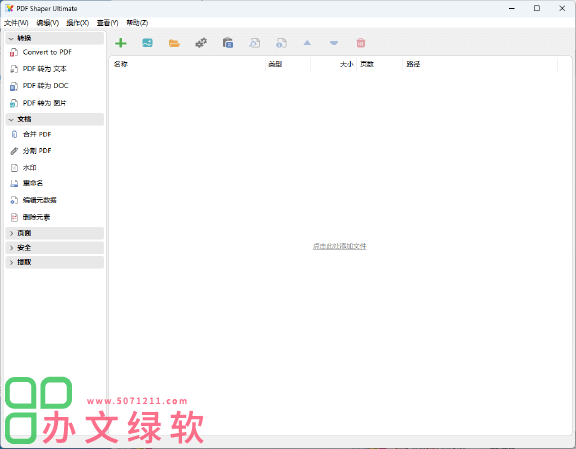Click the Move Up triangle icon

tap(307, 43)
